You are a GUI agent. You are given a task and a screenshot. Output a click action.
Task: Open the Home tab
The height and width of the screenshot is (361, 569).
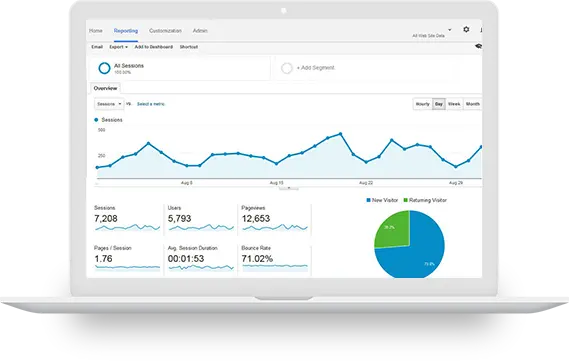[96, 31]
